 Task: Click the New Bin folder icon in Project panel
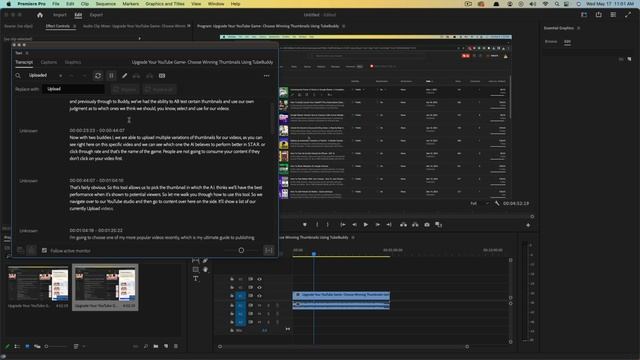(156, 346)
